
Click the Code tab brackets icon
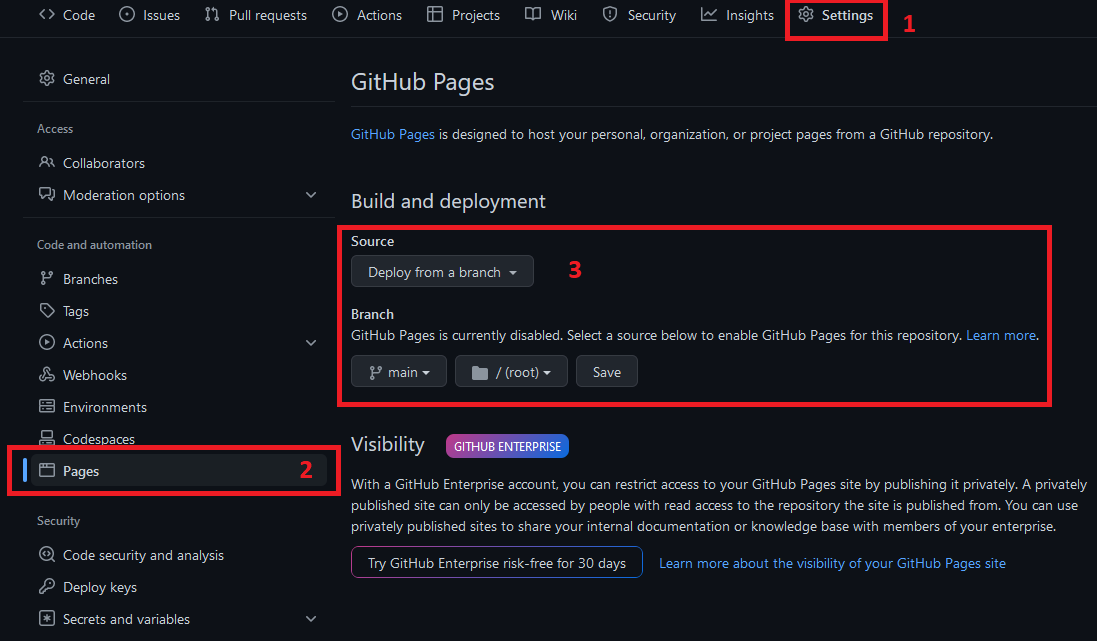point(47,15)
